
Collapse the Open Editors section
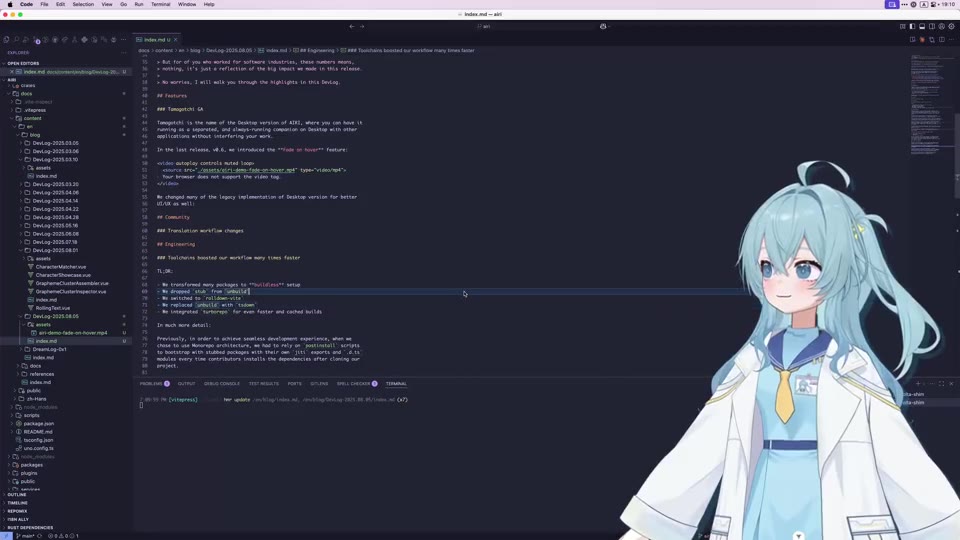click(23, 63)
